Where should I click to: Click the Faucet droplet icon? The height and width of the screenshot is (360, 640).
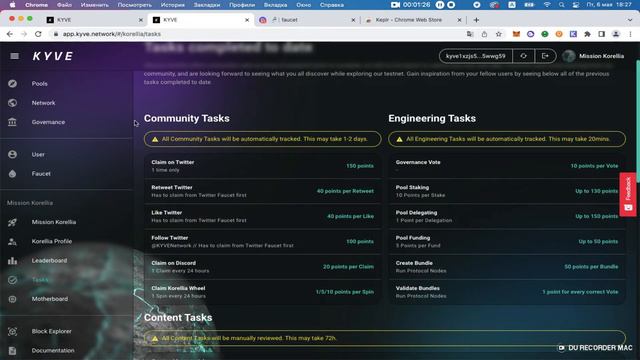coord(13,173)
